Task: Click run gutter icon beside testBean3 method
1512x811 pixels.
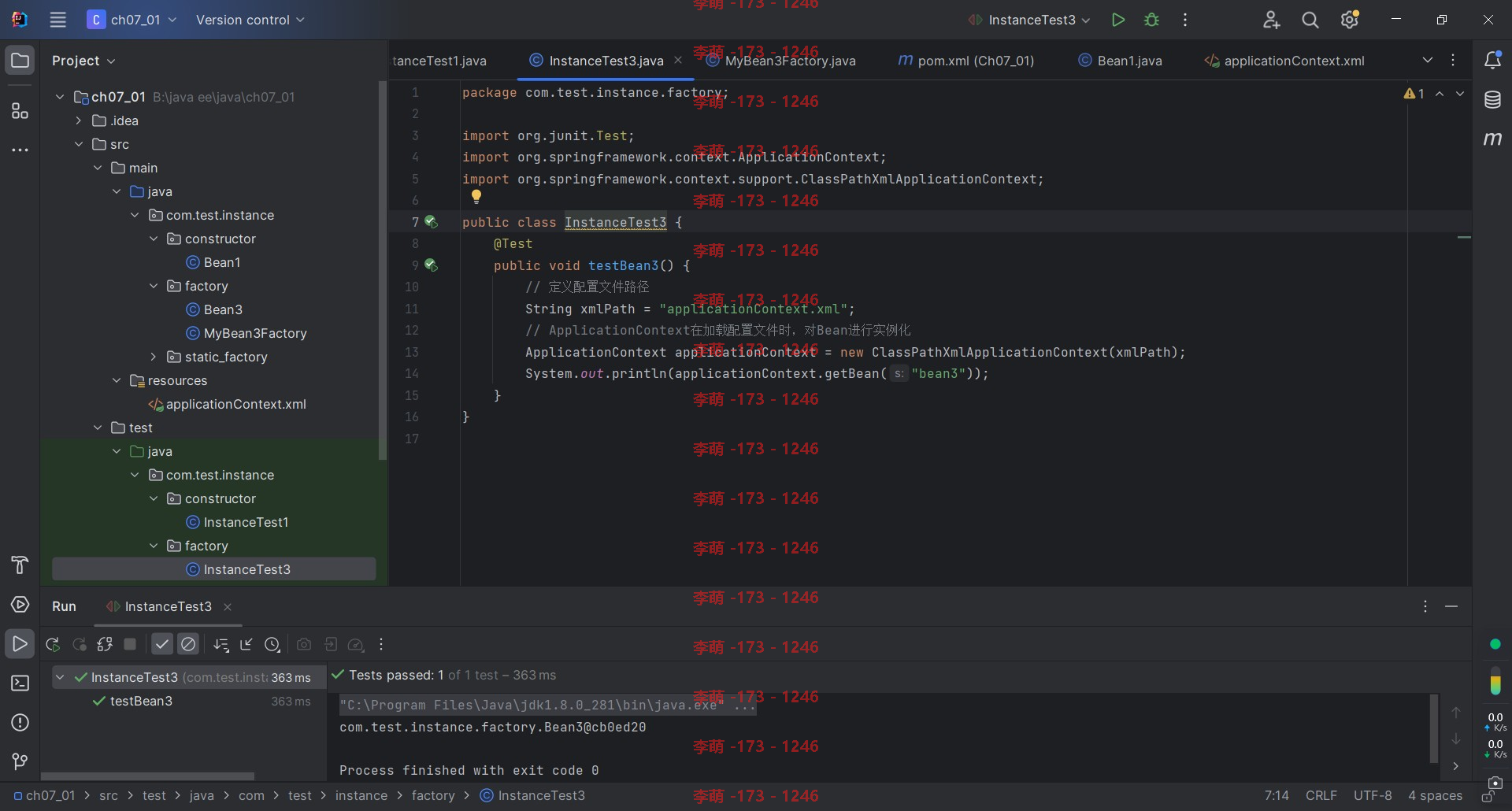Action: [x=431, y=265]
